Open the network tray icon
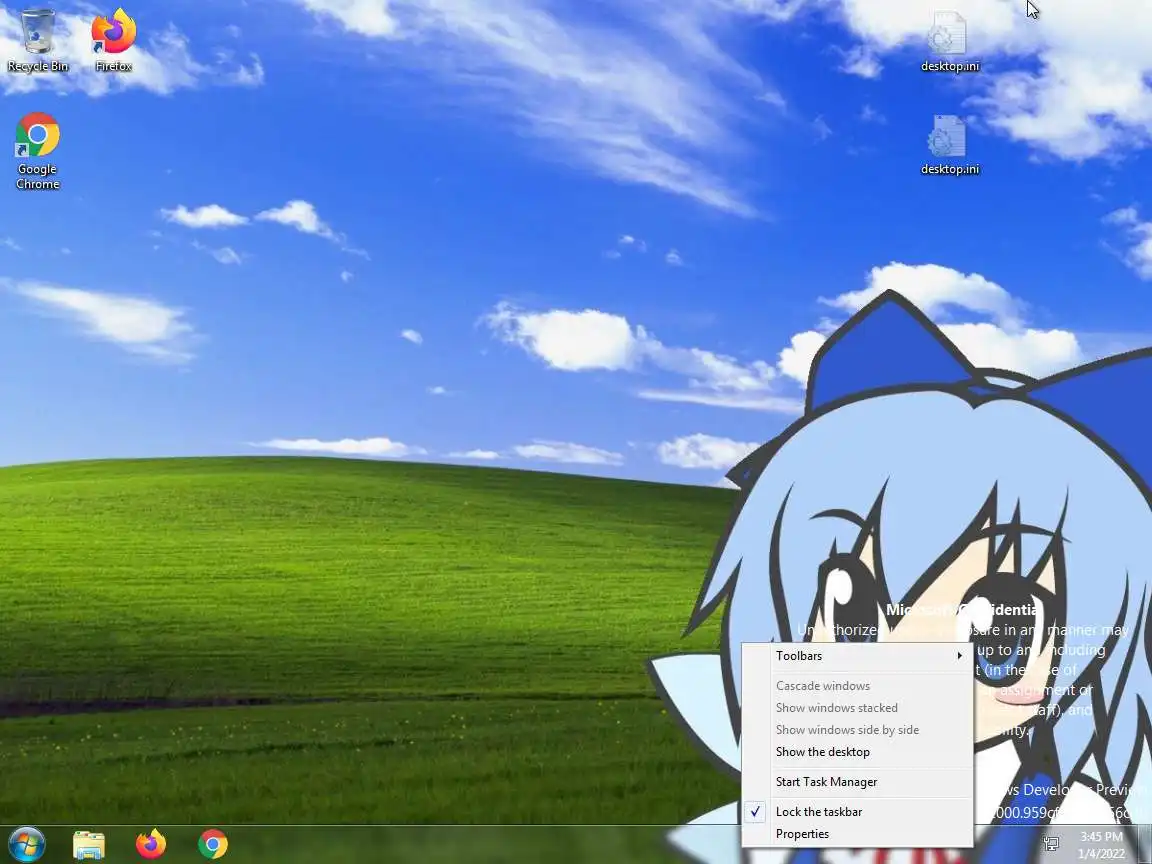 click(x=1051, y=844)
